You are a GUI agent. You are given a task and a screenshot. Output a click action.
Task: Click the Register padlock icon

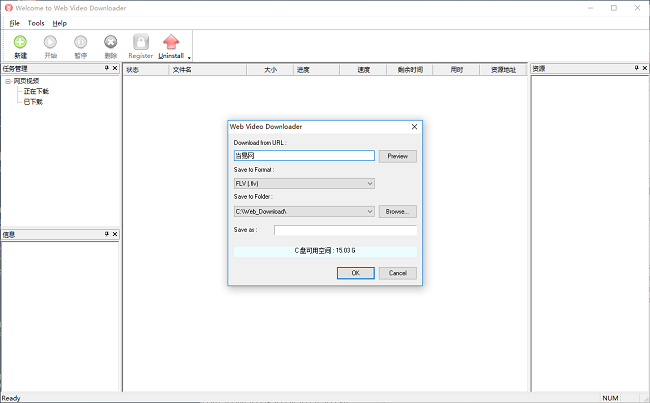tap(141, 42)
